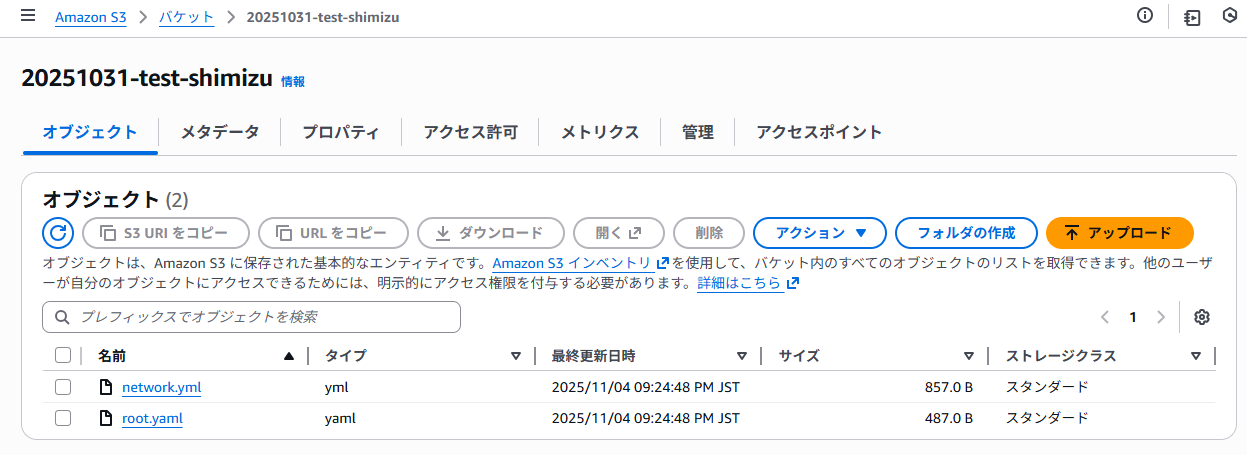The image size is (1247, 455).
Task: Switch to the 管理 tab
Action: [698, 132]
